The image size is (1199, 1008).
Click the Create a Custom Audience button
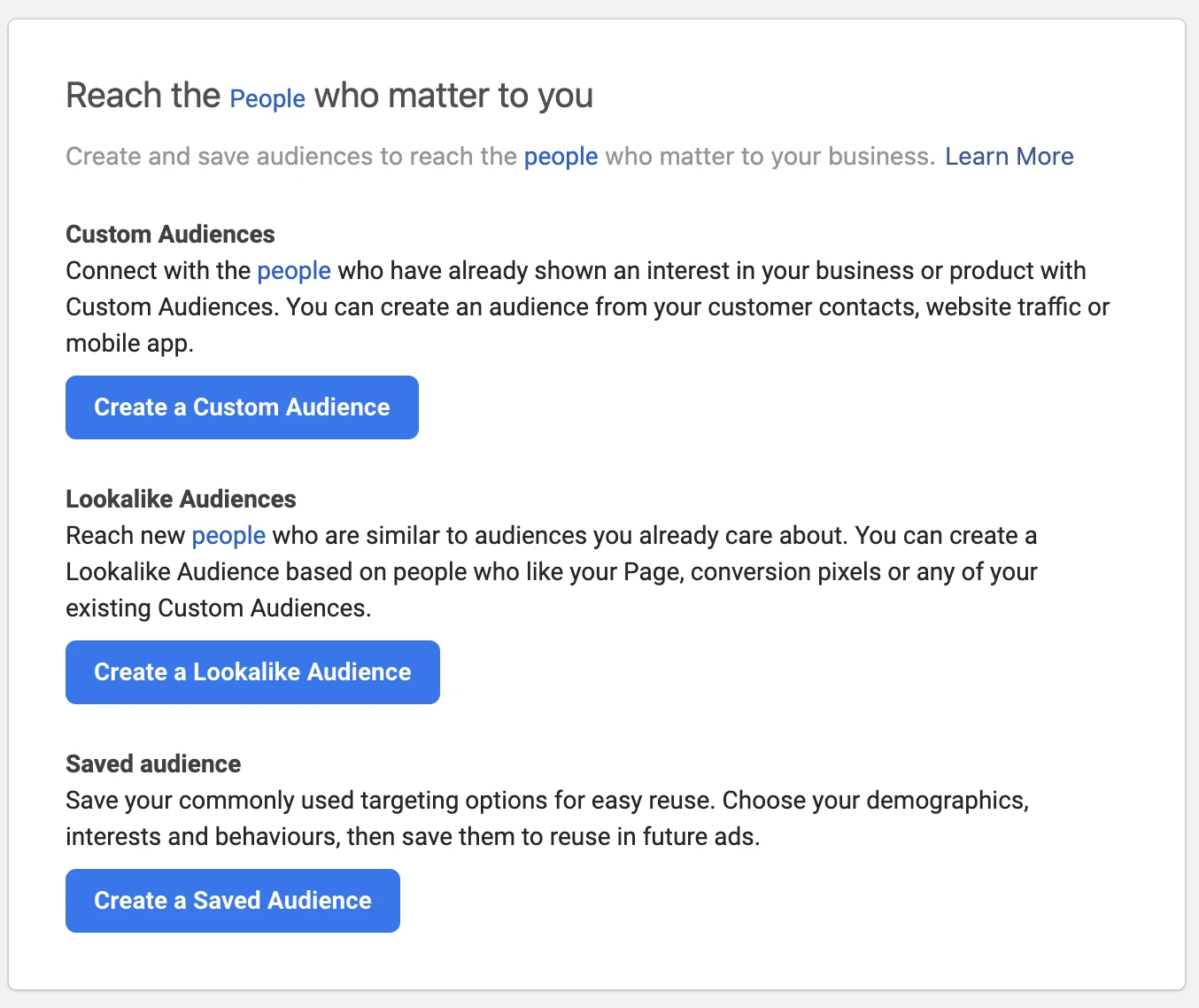click(x=242, y=407)
